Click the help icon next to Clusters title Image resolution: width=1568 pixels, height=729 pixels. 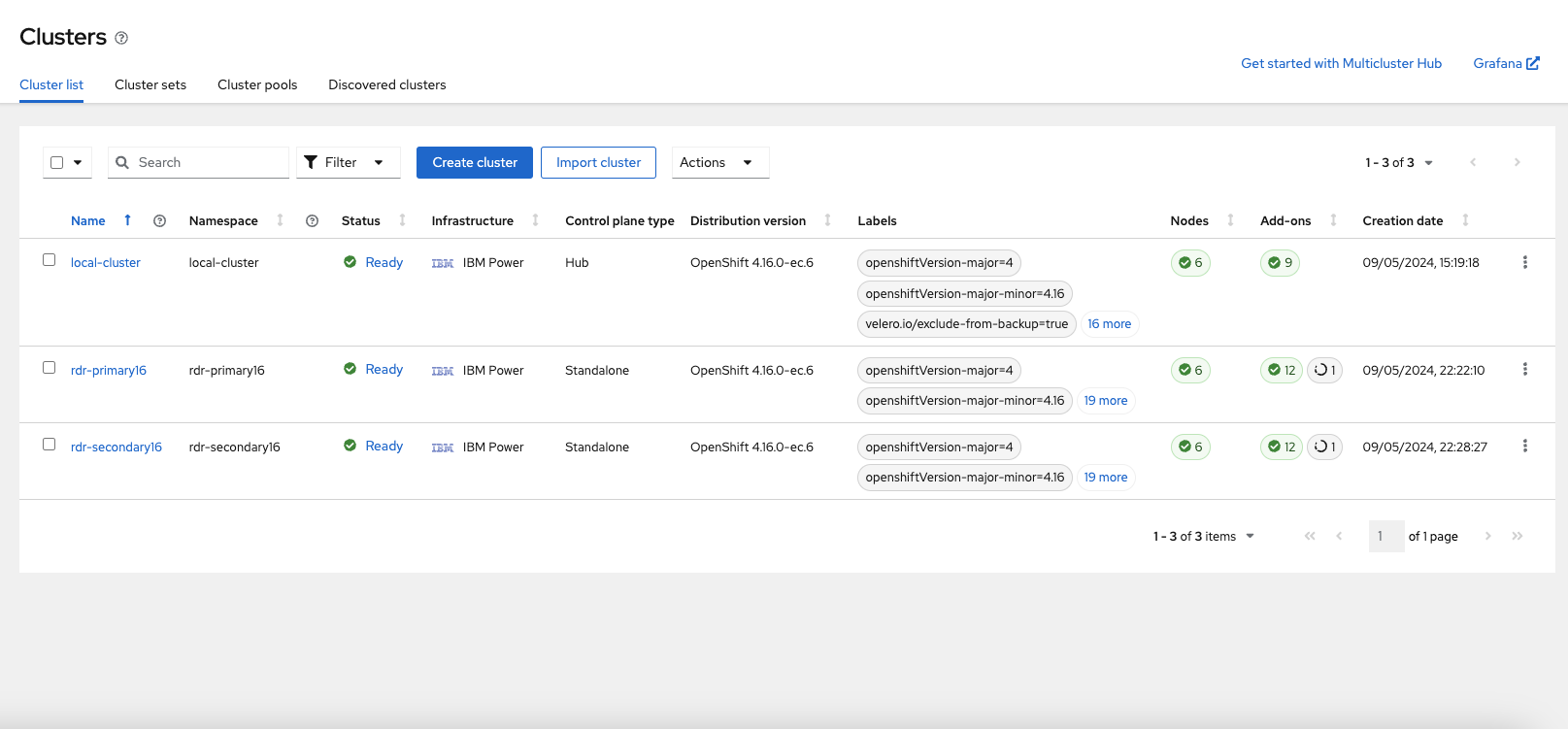[x=121, y=38]
